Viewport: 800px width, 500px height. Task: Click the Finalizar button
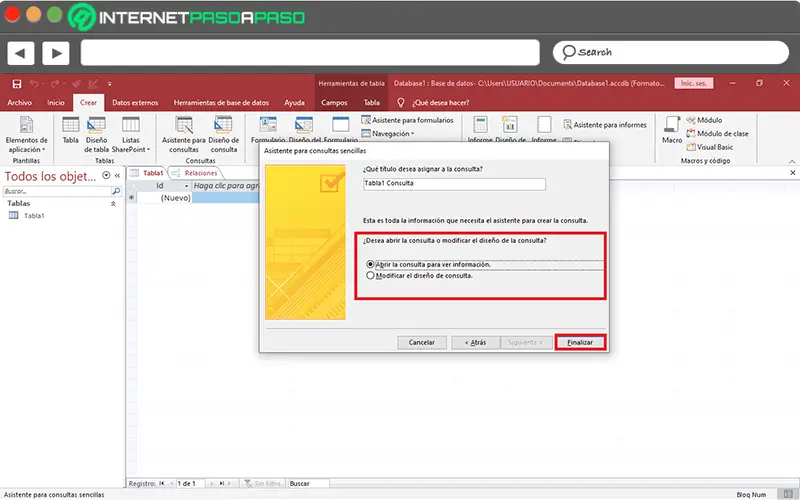[x=580, y=342]
